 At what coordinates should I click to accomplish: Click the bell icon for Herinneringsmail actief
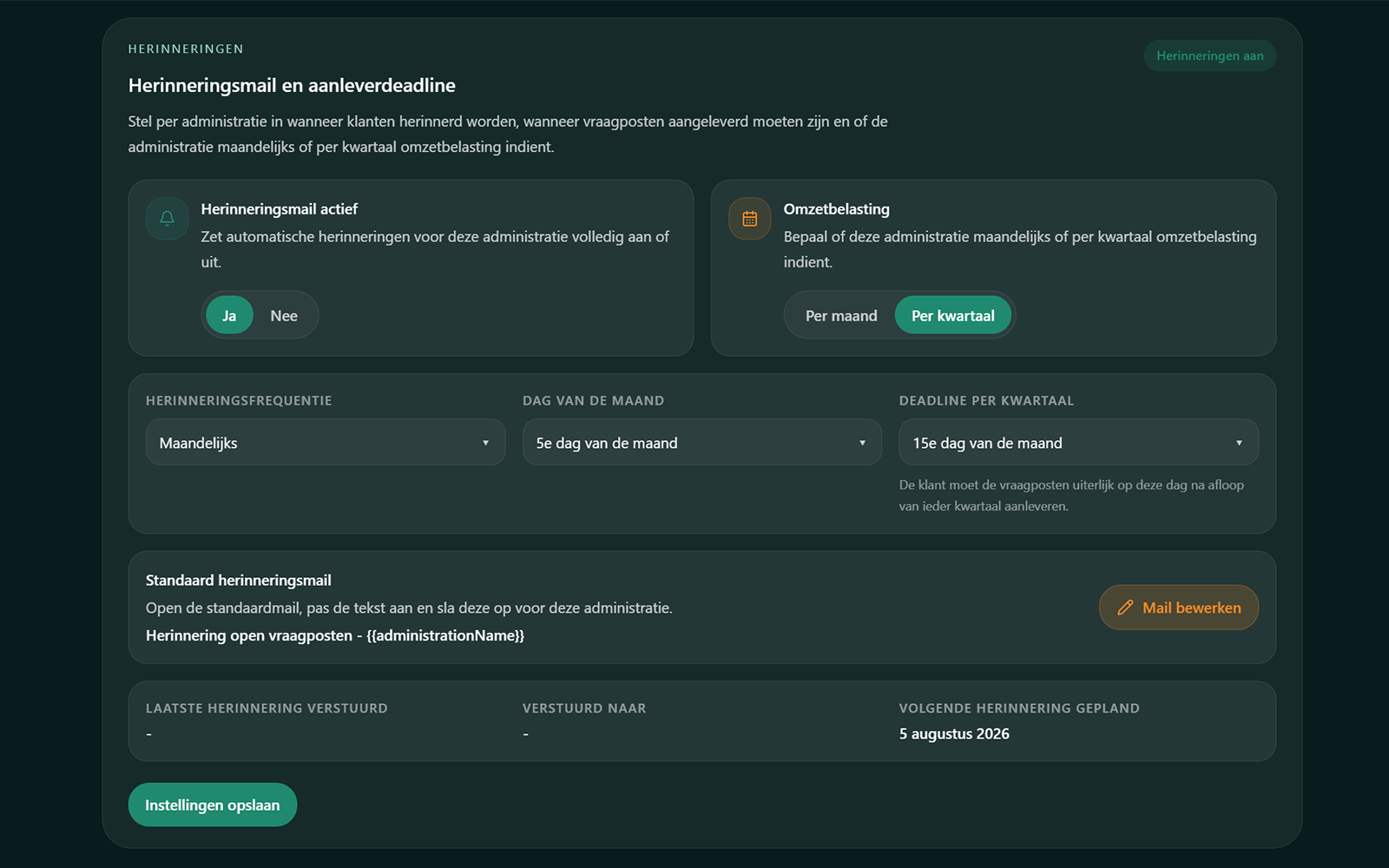pos(168,219)
